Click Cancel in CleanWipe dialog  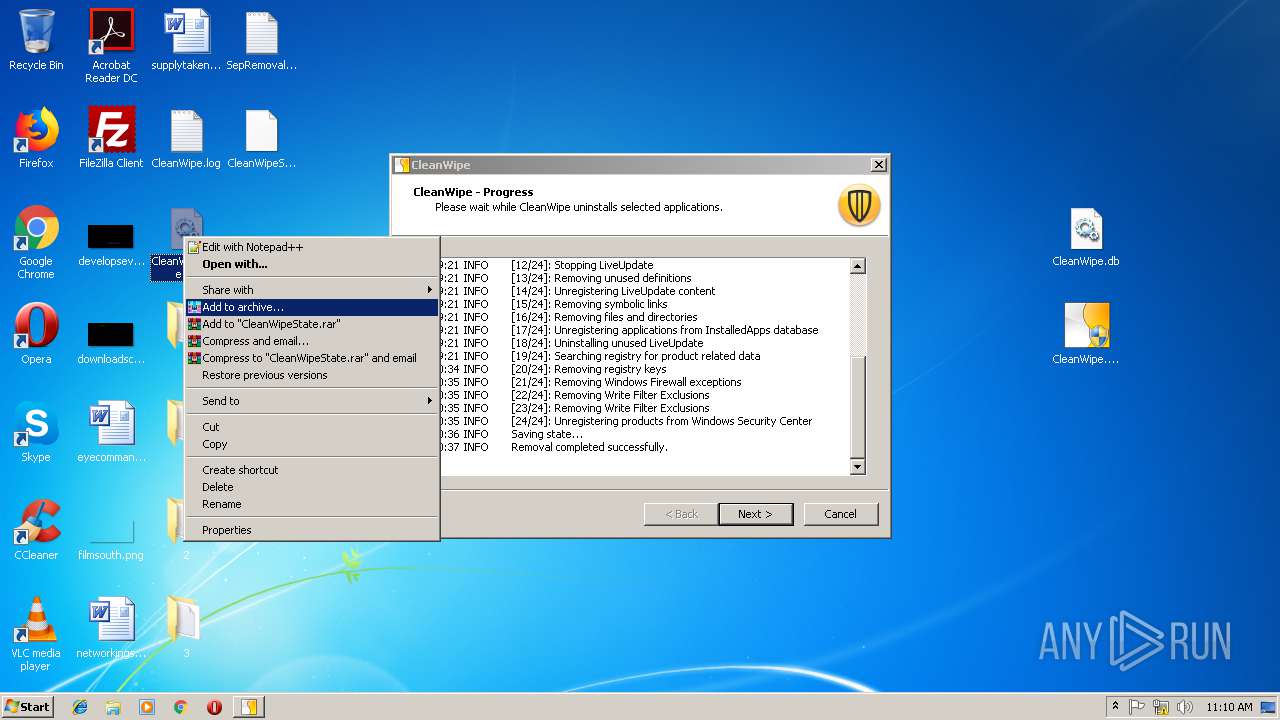(841, 514)
